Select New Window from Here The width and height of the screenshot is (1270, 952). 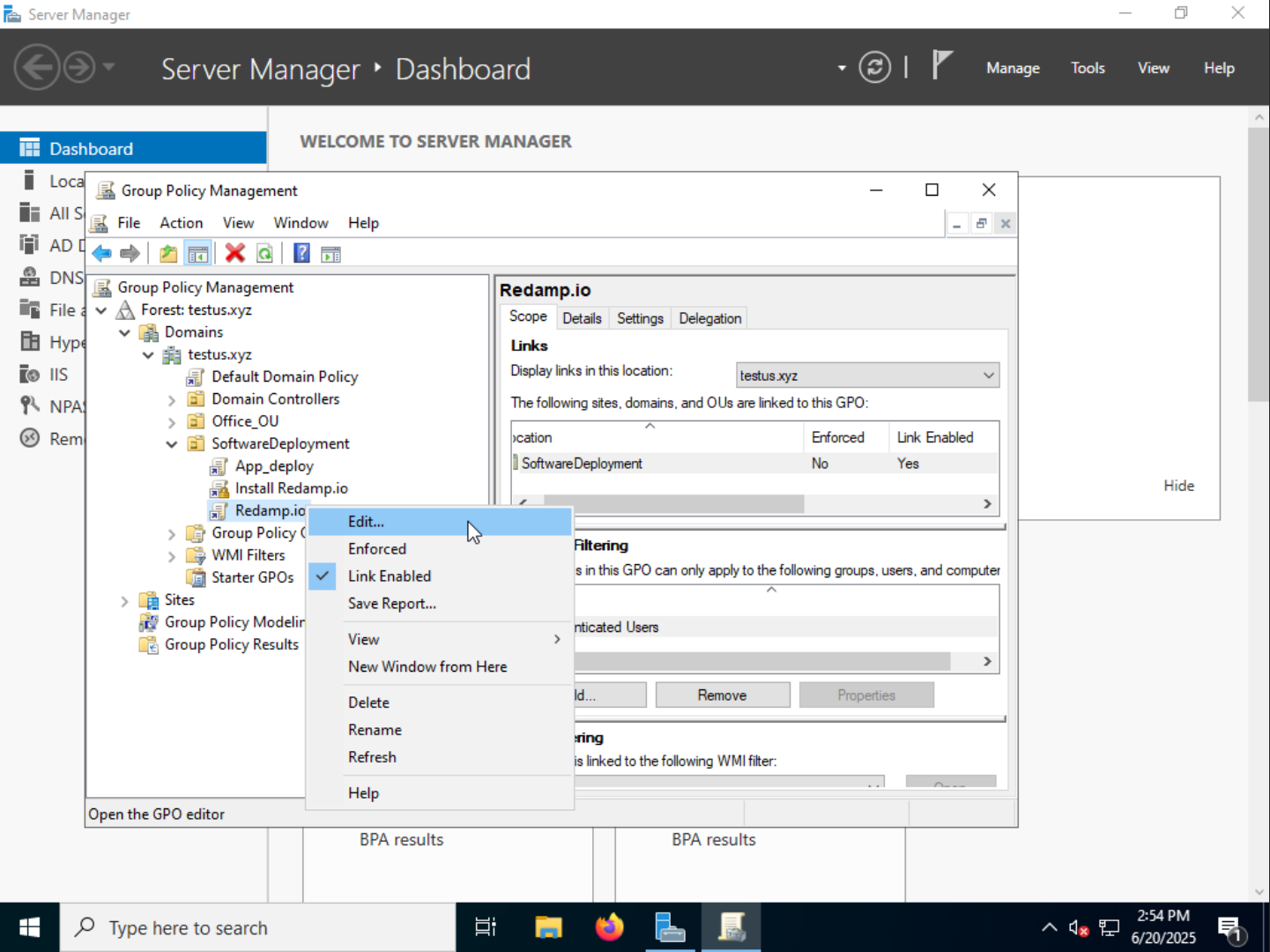click(441, 667)
